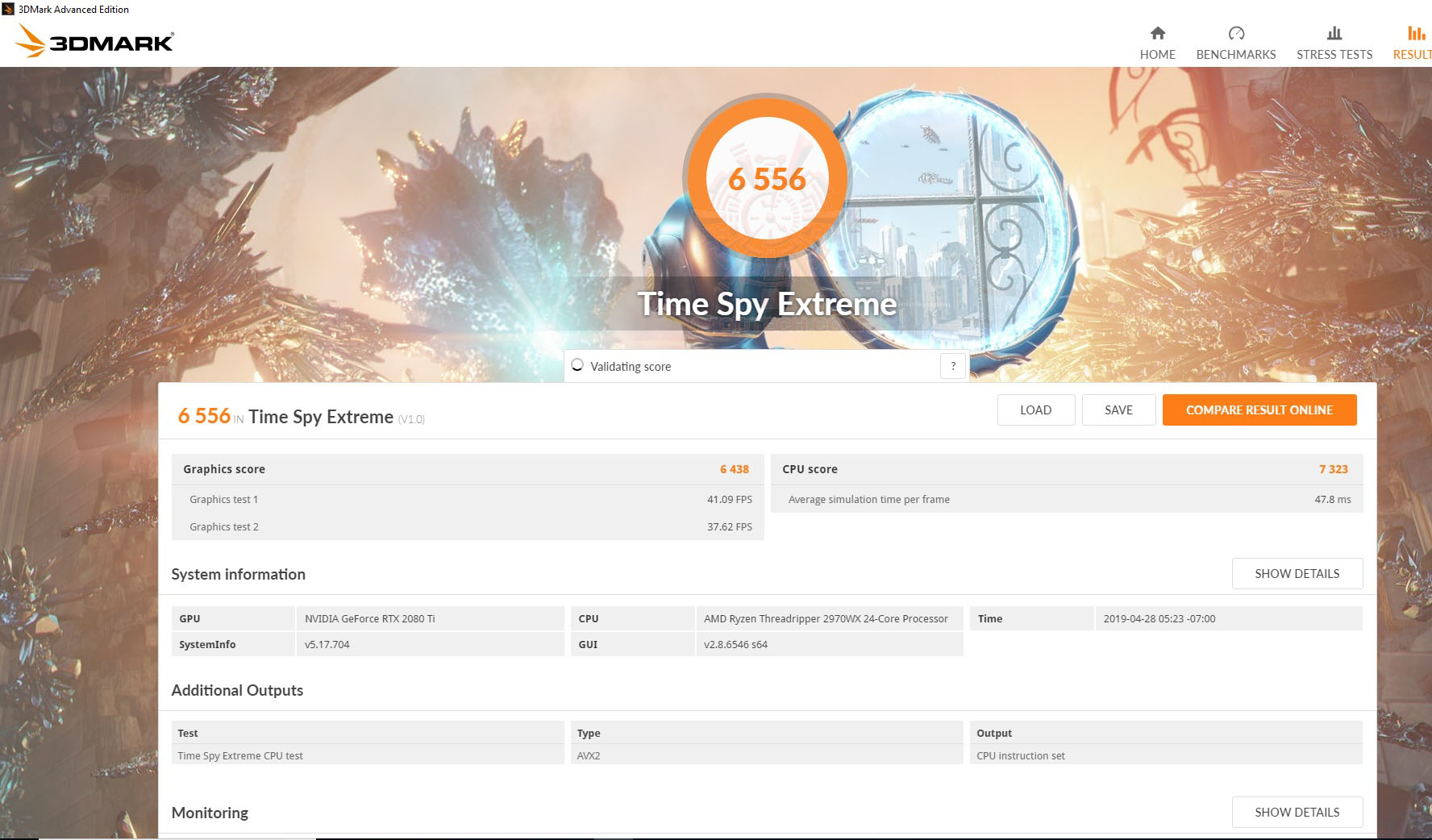Click the CPU score value 7 323
This screenshot has width=1432, height=840.
[1334, 469]
